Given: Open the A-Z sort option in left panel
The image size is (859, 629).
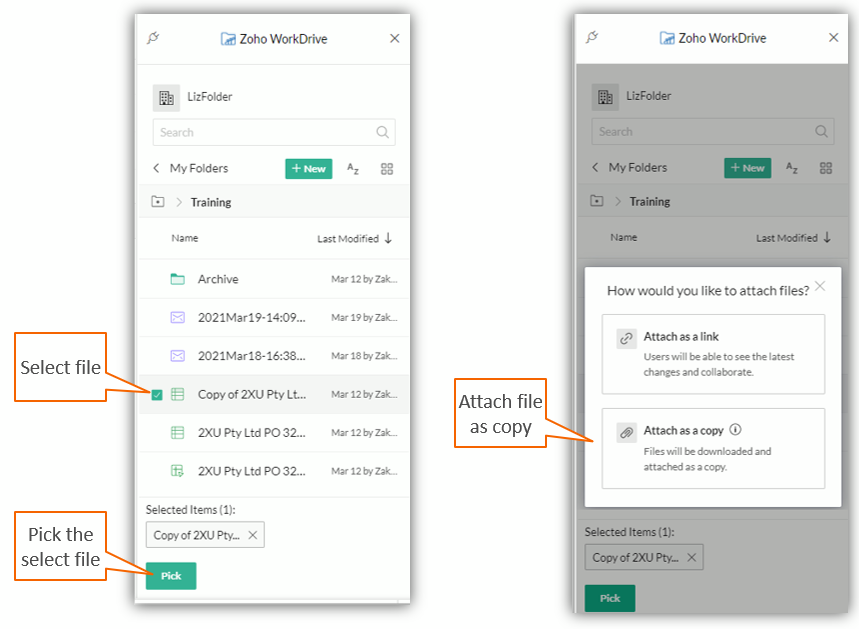Looking at the screenshot, I should [353, 169].
